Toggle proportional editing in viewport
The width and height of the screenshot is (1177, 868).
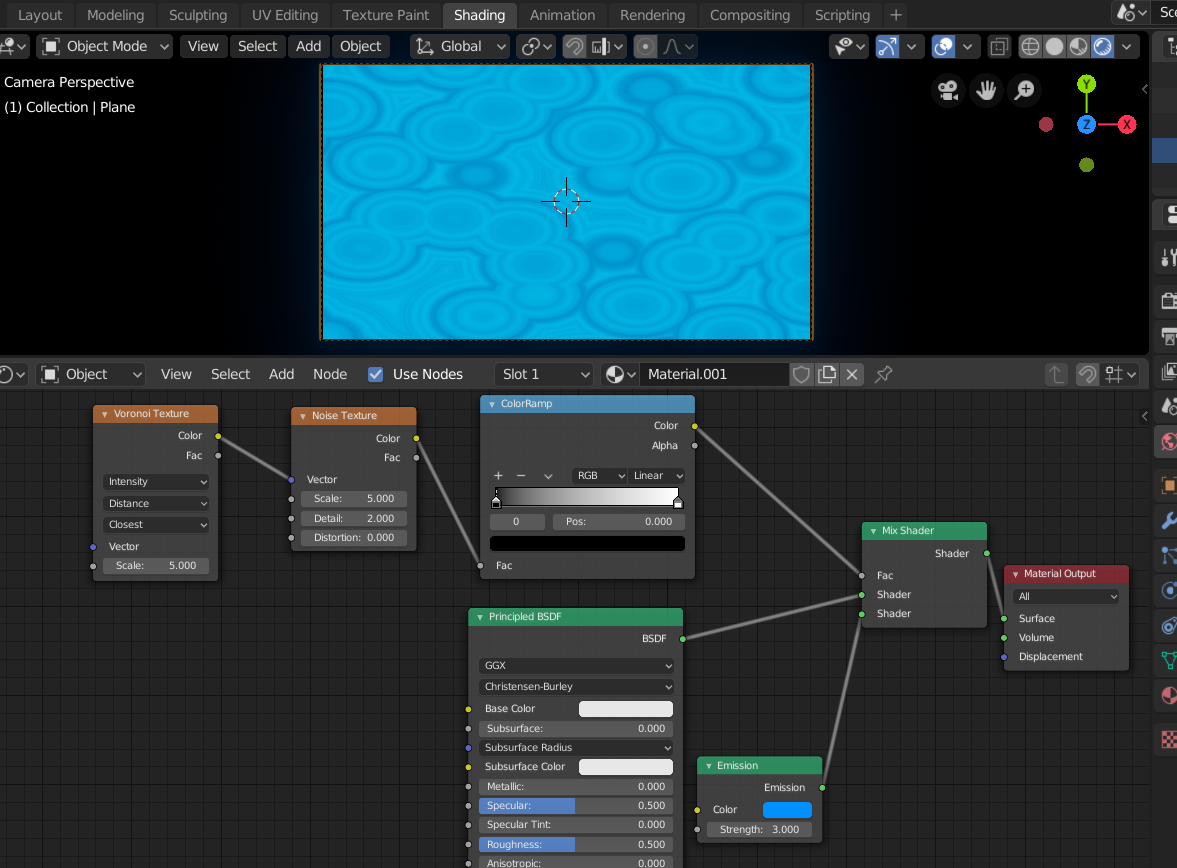point(645,47)
